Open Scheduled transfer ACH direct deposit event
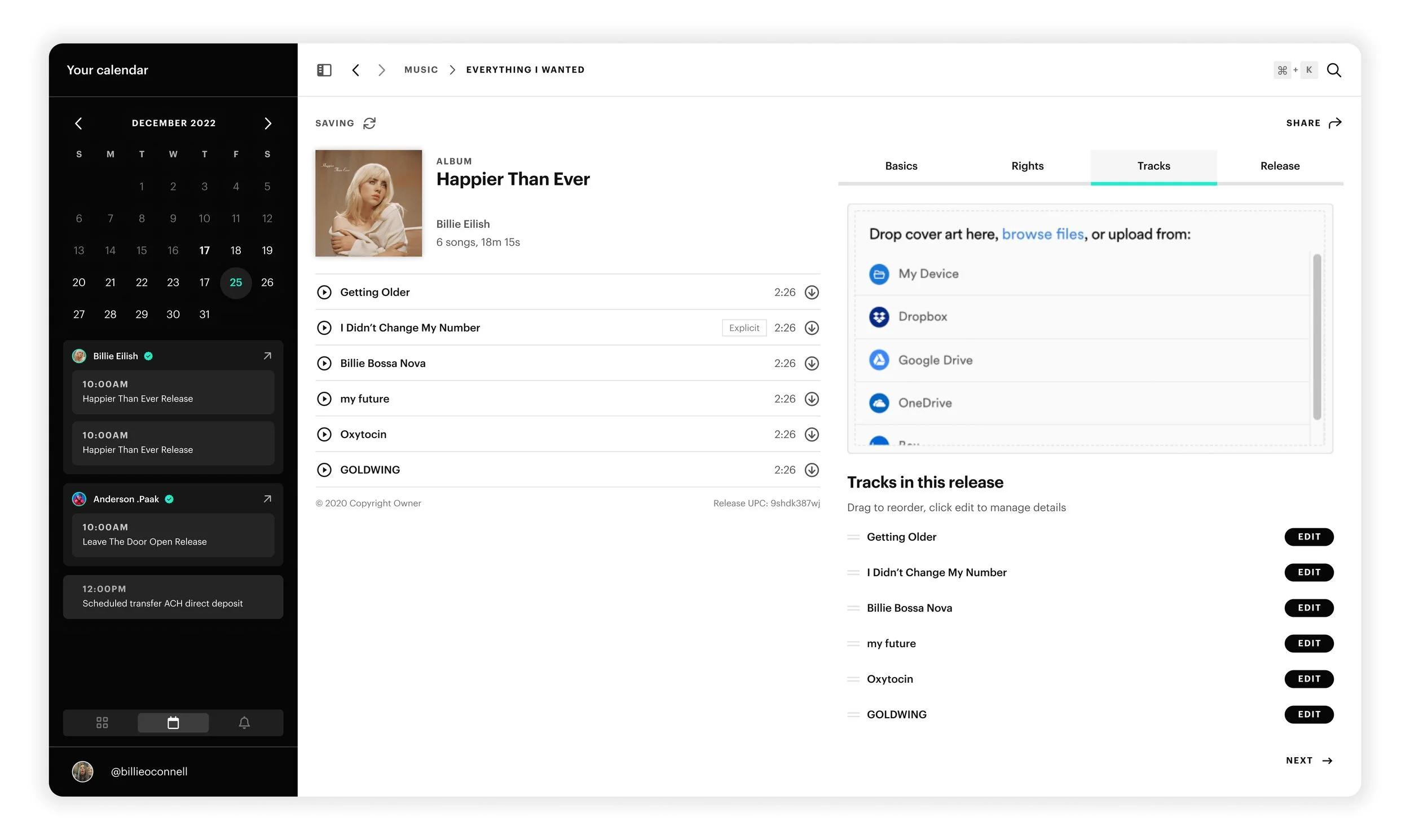The height and width of the screenshot is (840, 1410). [173, 596]
